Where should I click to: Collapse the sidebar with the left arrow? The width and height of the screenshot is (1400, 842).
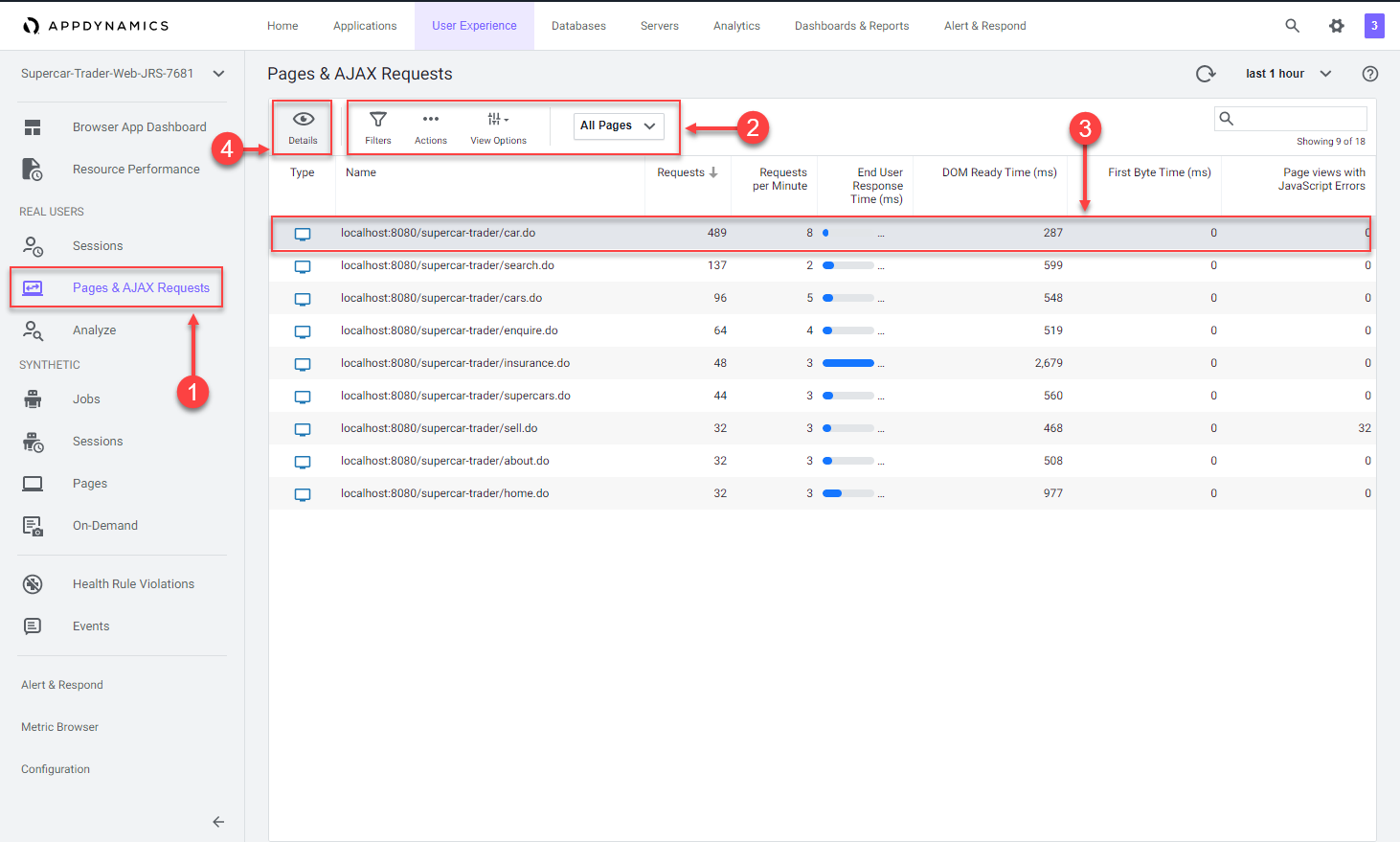(218, 822)
